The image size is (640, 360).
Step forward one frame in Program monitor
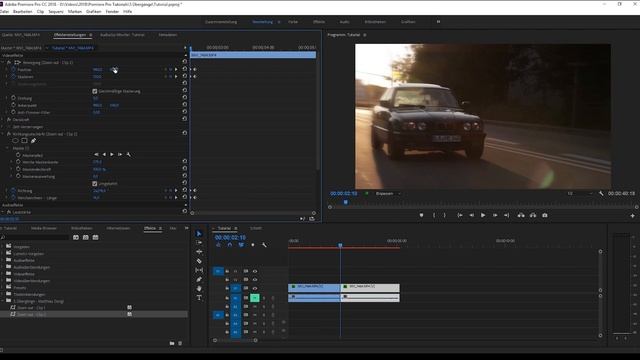[x=495, y=215]
